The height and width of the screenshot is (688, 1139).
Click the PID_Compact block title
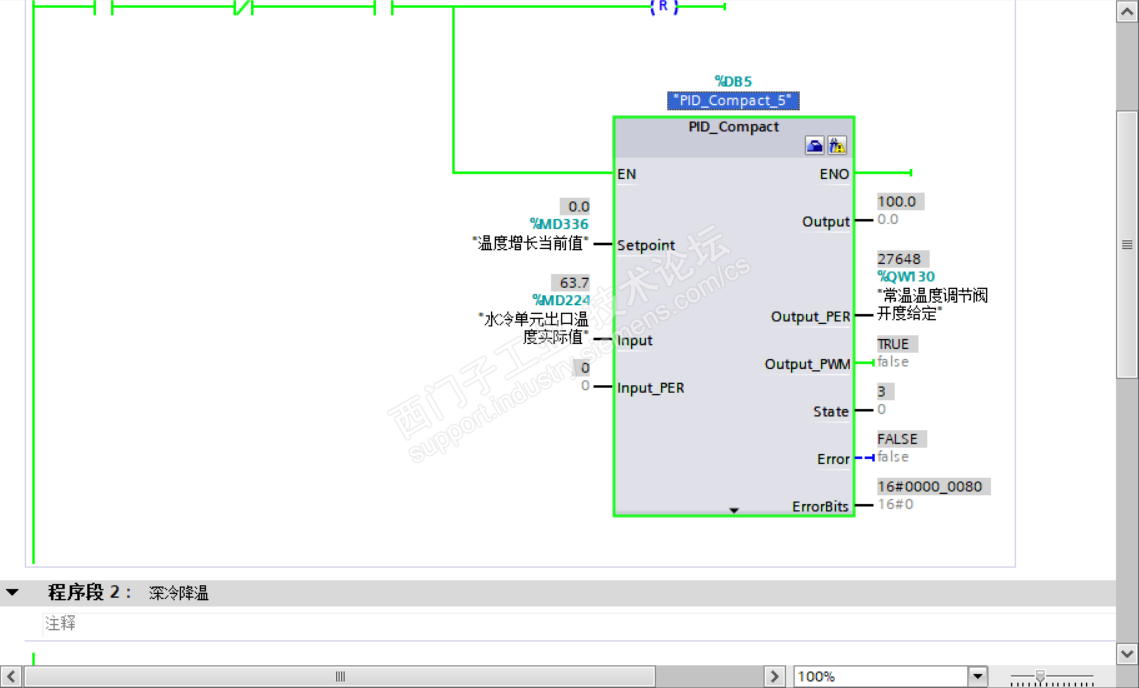(x=734, y=126)
